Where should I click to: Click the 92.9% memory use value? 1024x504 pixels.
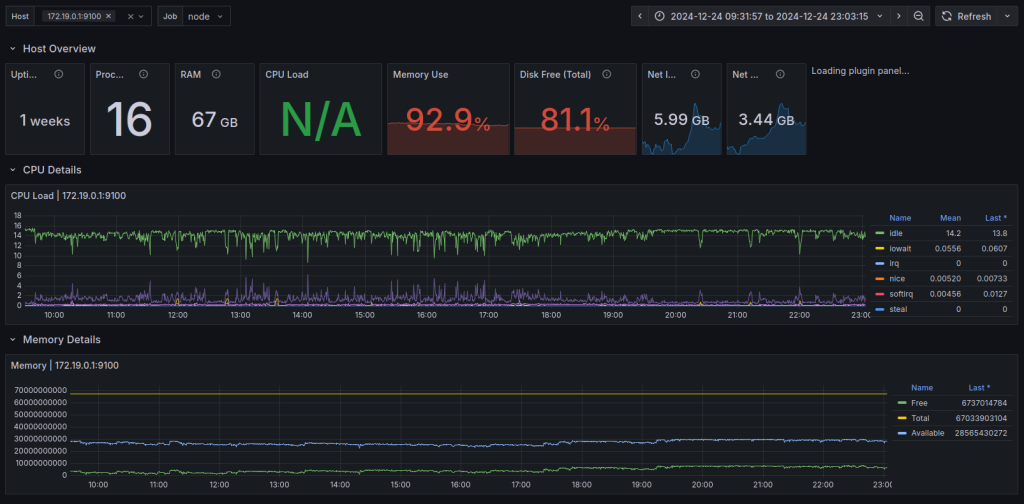point(448,120)
